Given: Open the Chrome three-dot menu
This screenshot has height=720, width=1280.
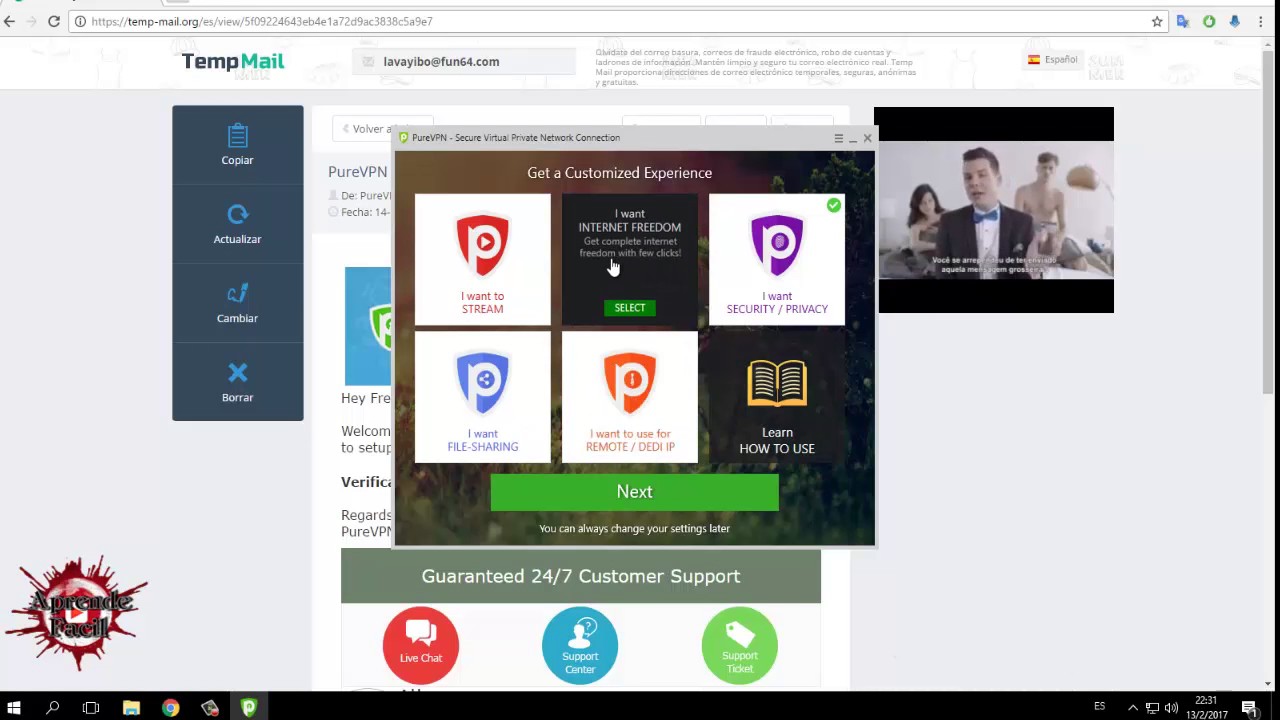Looking at the screenshot, I should point(1261,21).
